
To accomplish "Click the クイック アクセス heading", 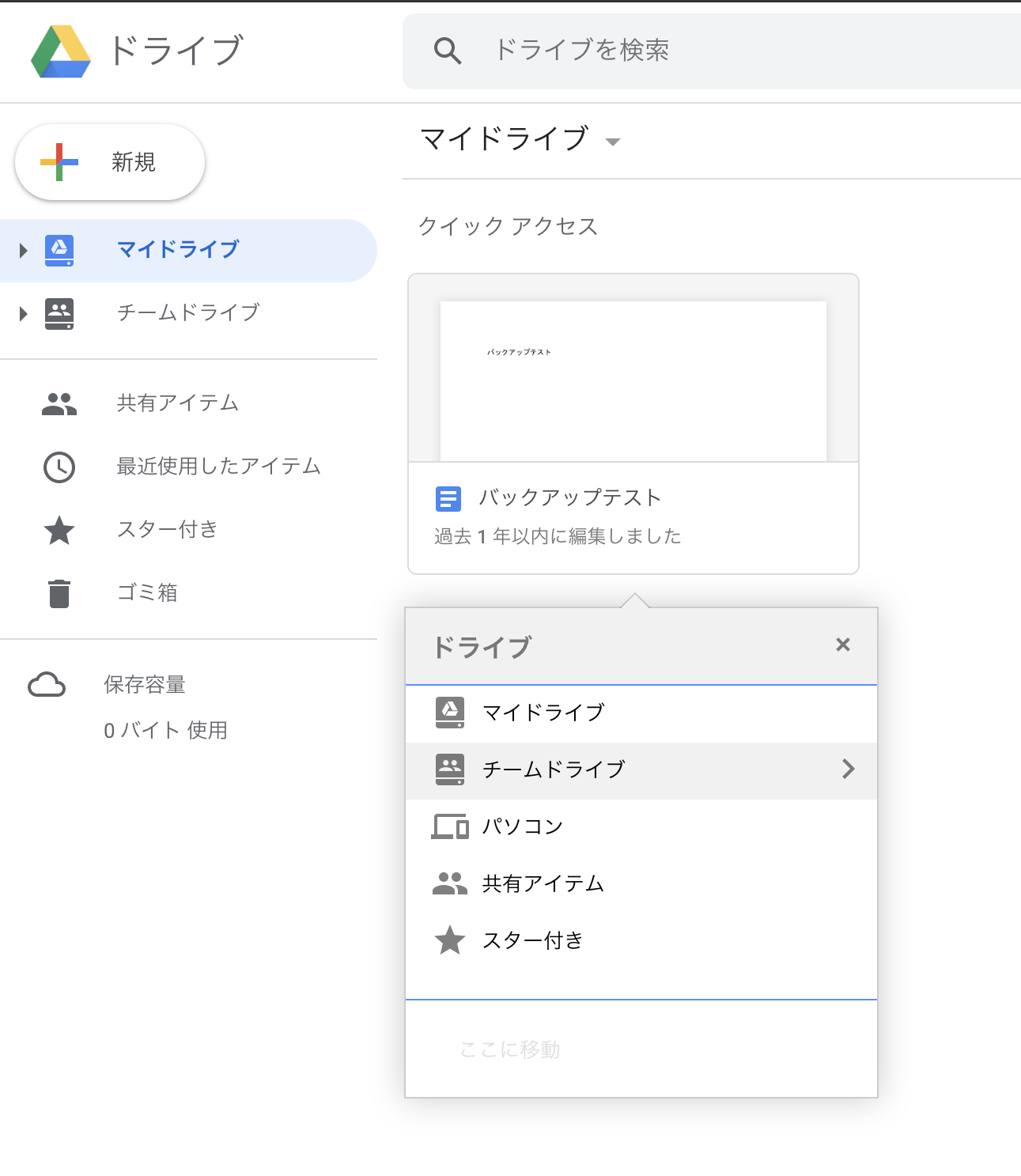I will click(x=508, y=227).
